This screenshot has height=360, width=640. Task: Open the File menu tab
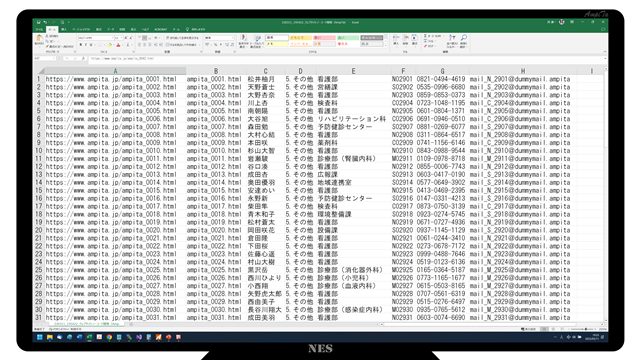coord(39,29)
